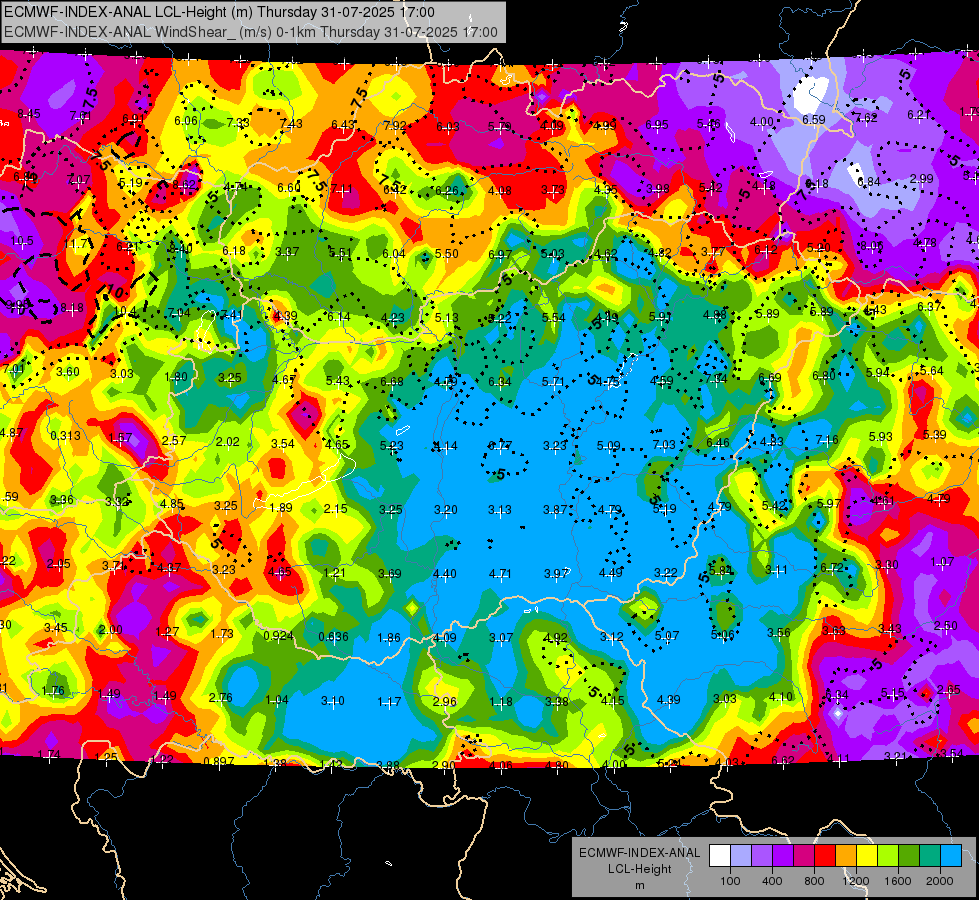Select the value 7.34
Screen dimensions: 979x900
[716, 378]
